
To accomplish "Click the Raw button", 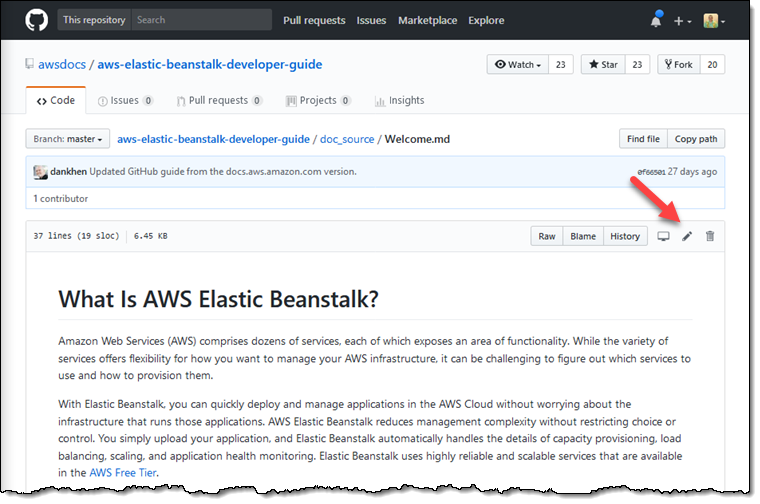I will [x=547, y=237].
